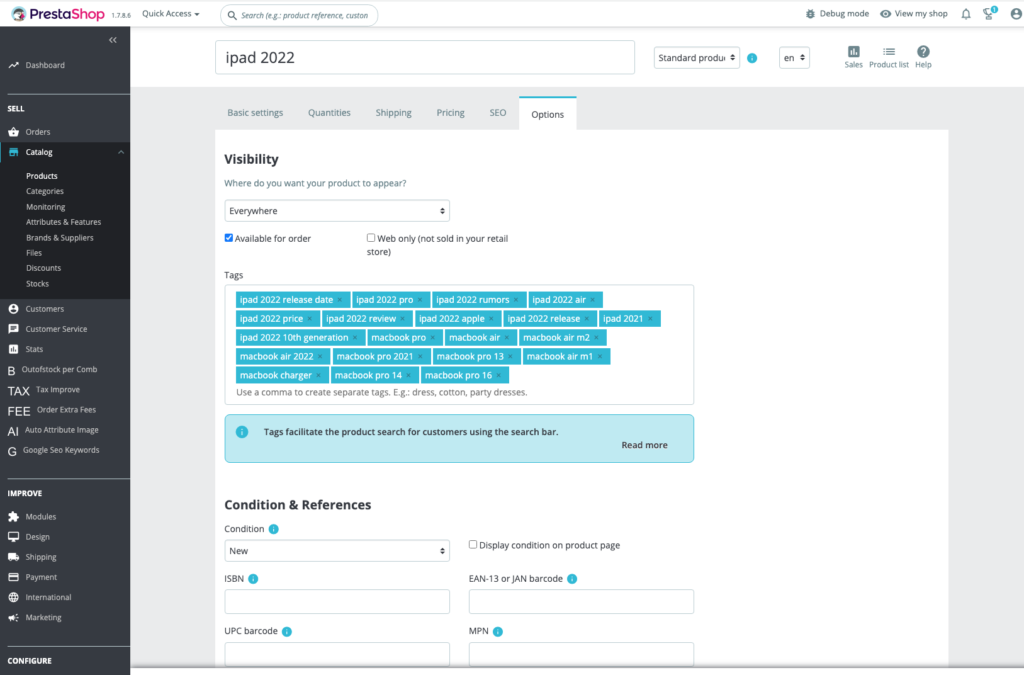This screenshot has width=1024, height=675.
Task: Click the Customers person icon
Action: coord(13,309)
